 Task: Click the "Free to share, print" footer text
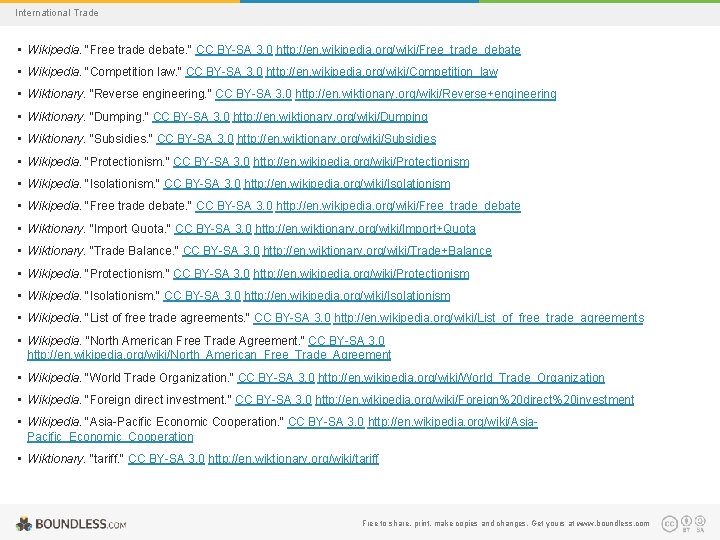pos(506,523)
